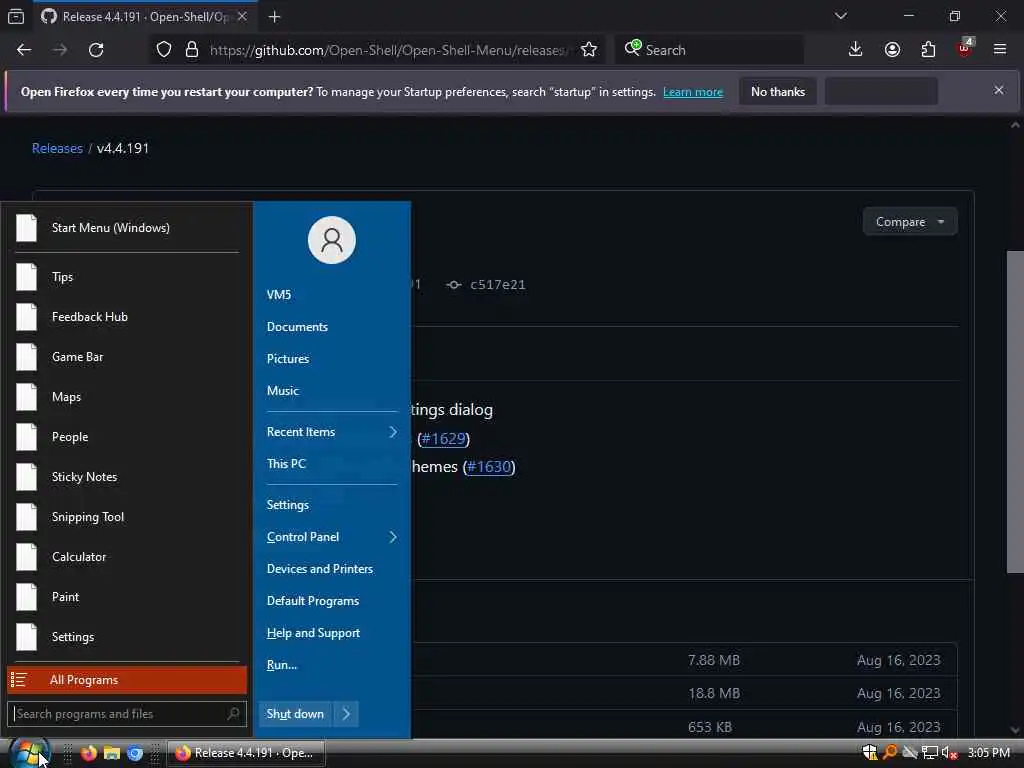Open the Firefox downloads panel
This screenshot has width=1024, height=768.
855,50
